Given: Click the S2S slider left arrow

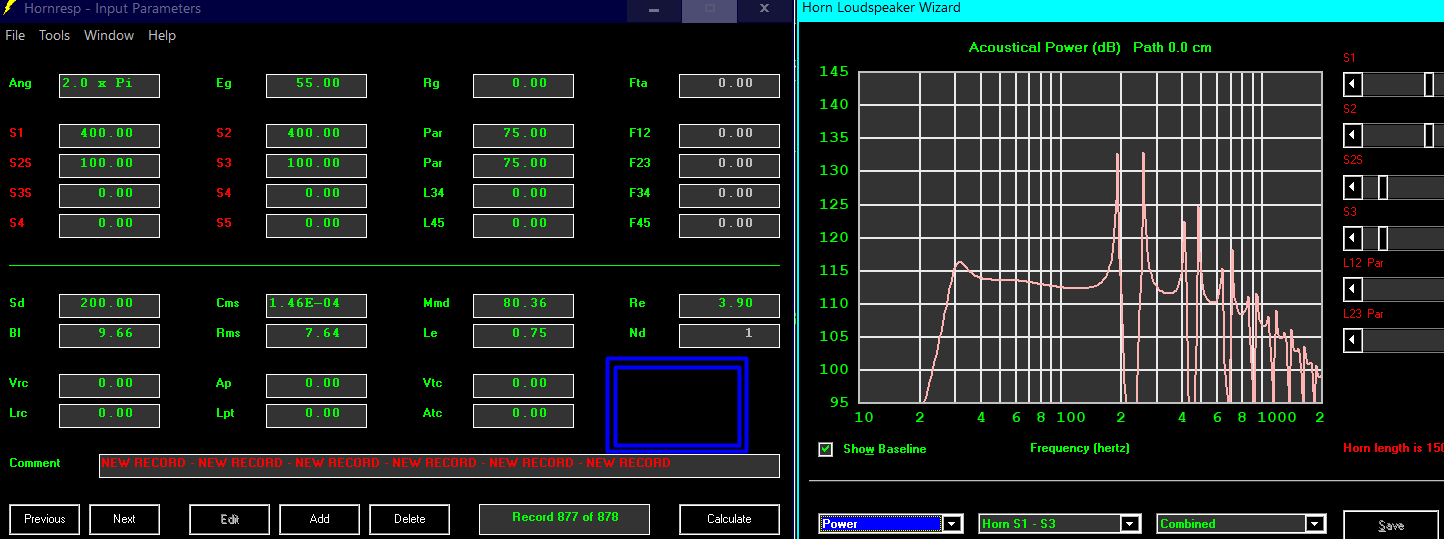Looking at the screenshot, I should click(1352, 187).
